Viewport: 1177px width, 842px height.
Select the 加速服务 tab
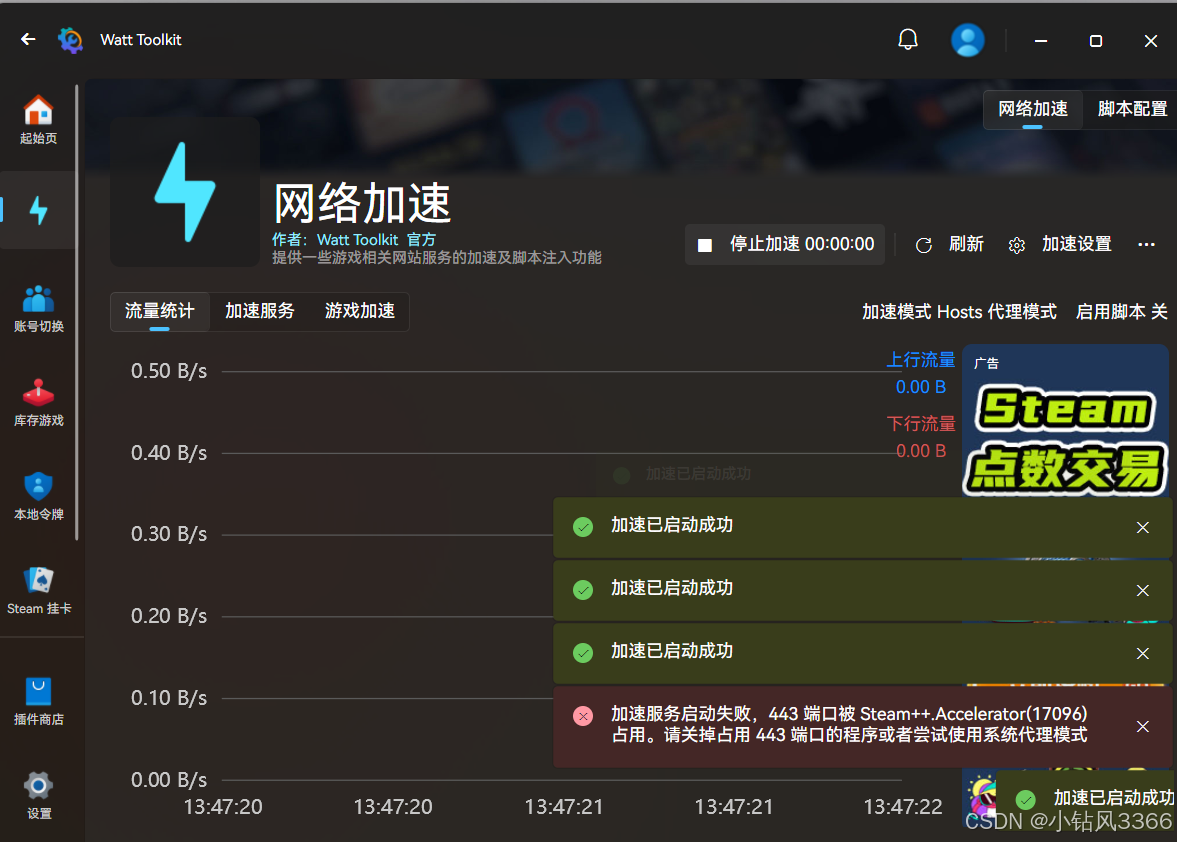260,311
